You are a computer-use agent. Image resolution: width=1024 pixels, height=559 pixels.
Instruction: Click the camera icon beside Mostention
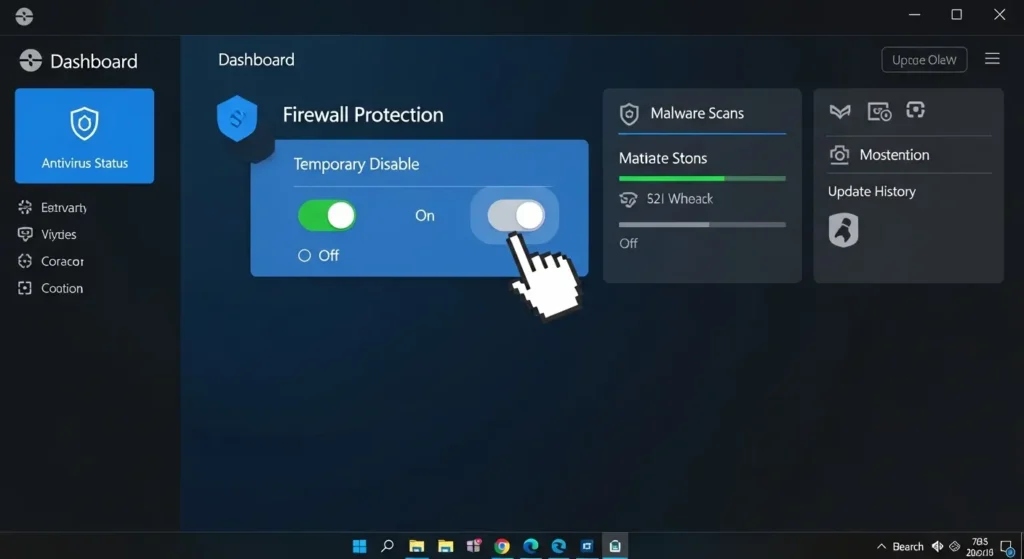(x=840, y=155)
